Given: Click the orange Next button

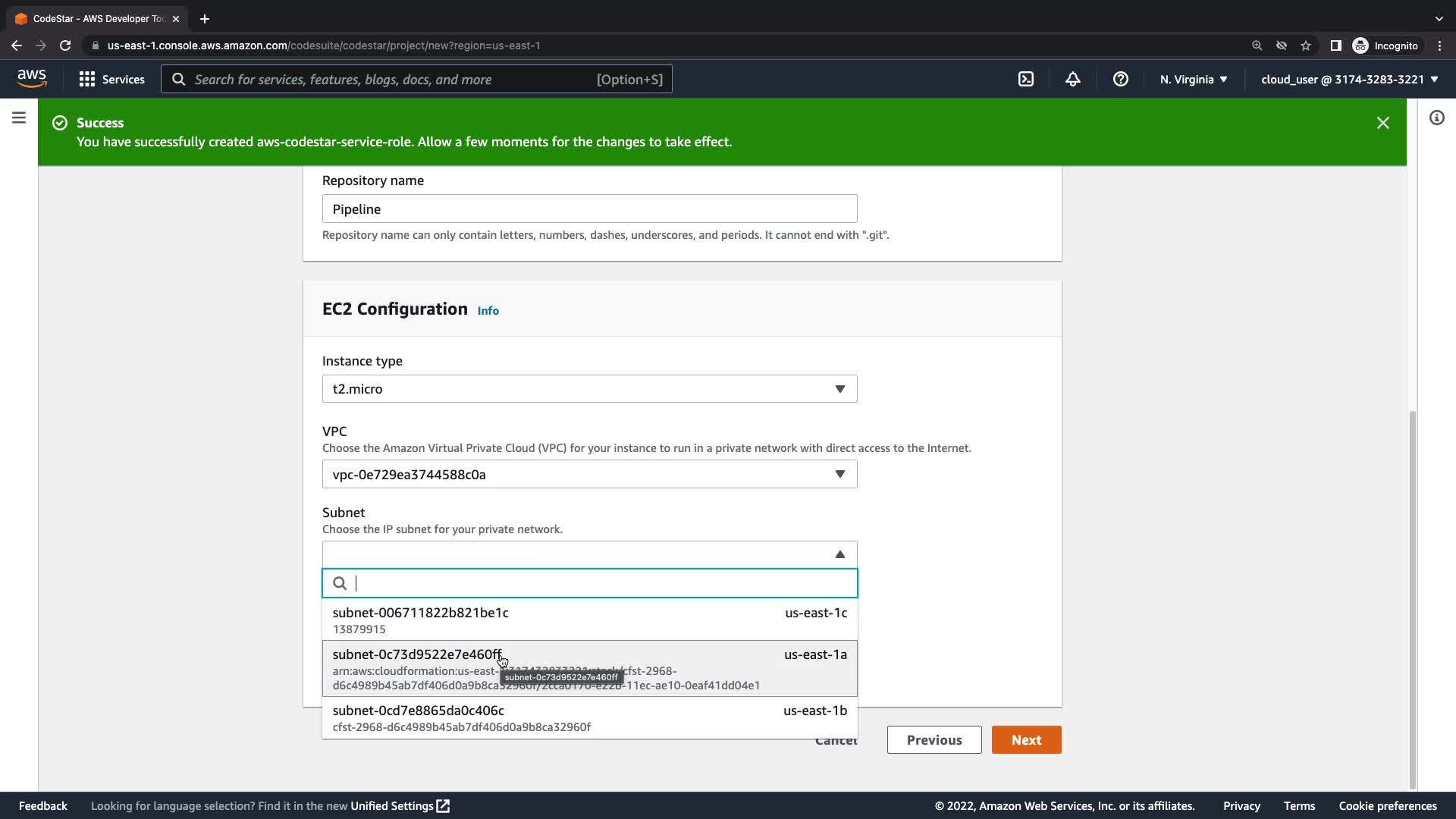Looking at the screenshot, I should pyautogui.click(x=1026, y=740).
